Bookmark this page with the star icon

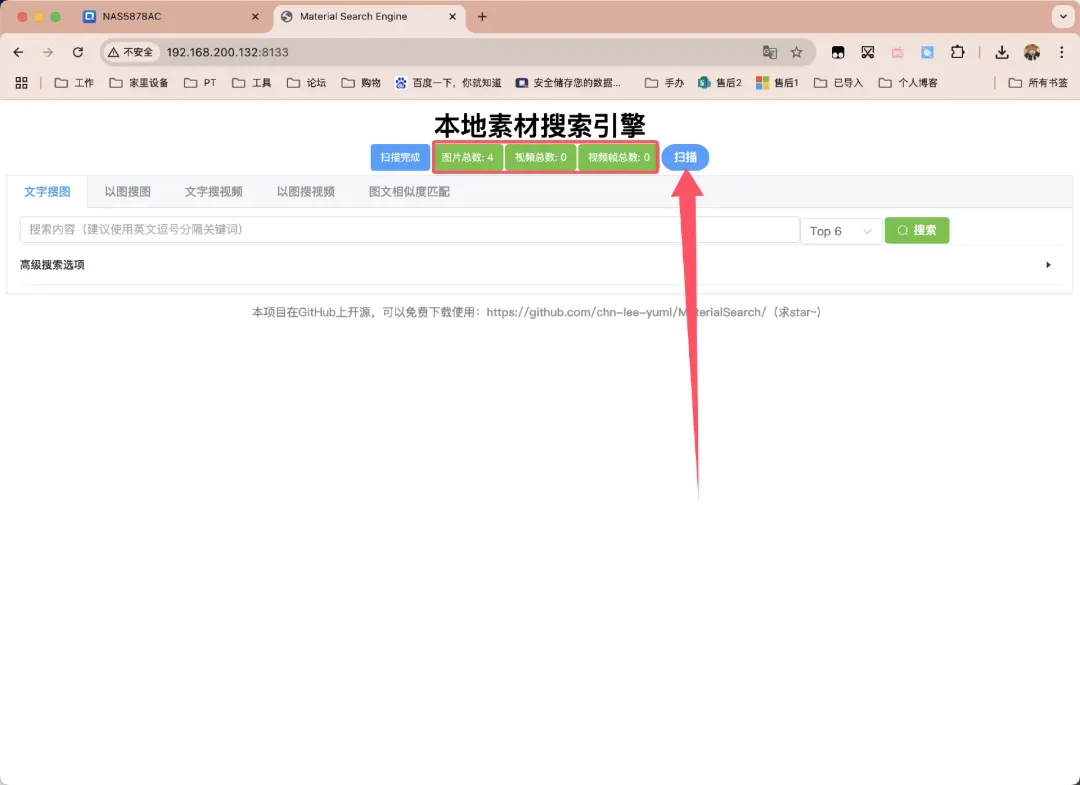tap(797, 52)
